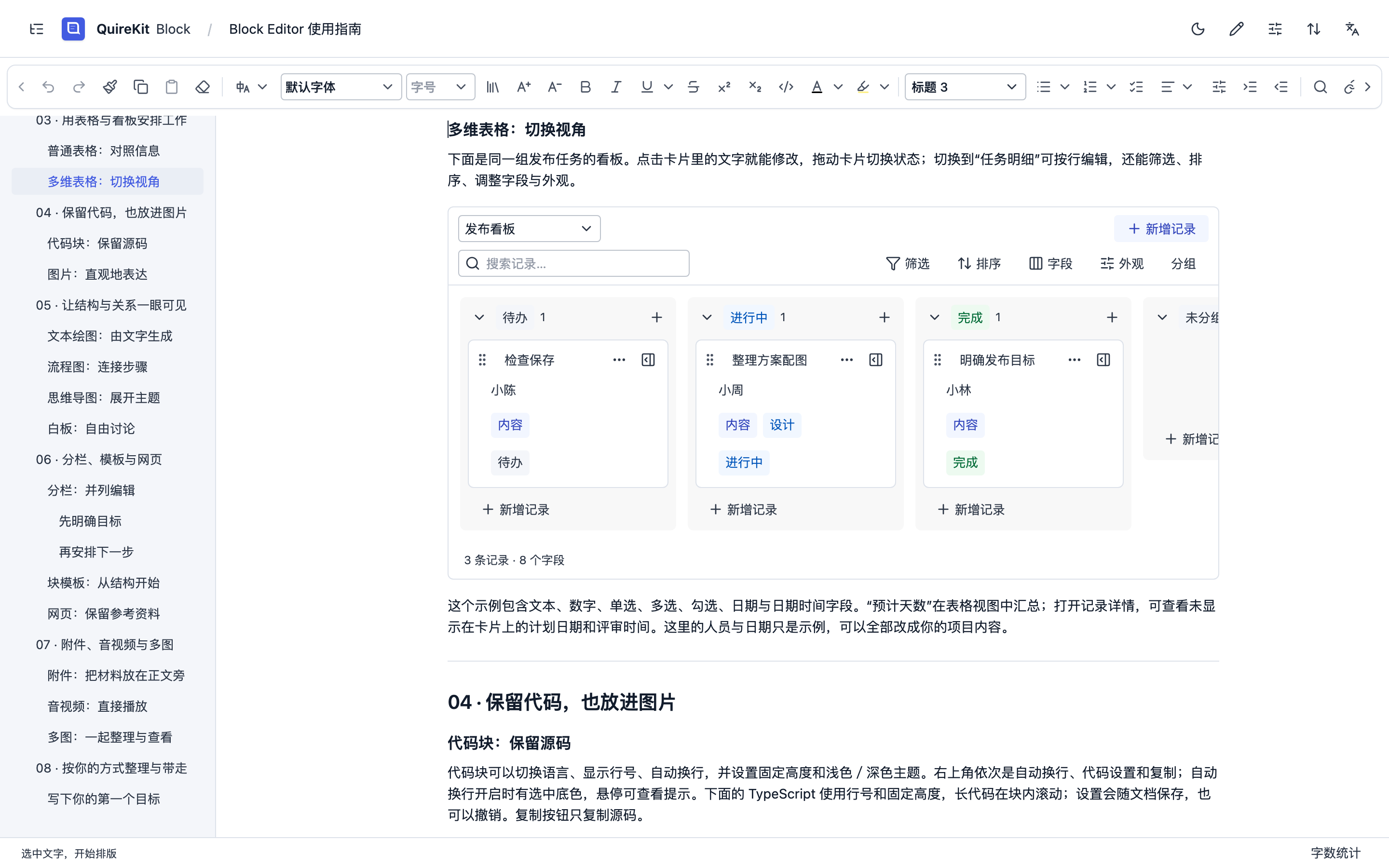Activate the format painter brush
The height and width of the screenshot is (868, 1389).
coord(109,87)
